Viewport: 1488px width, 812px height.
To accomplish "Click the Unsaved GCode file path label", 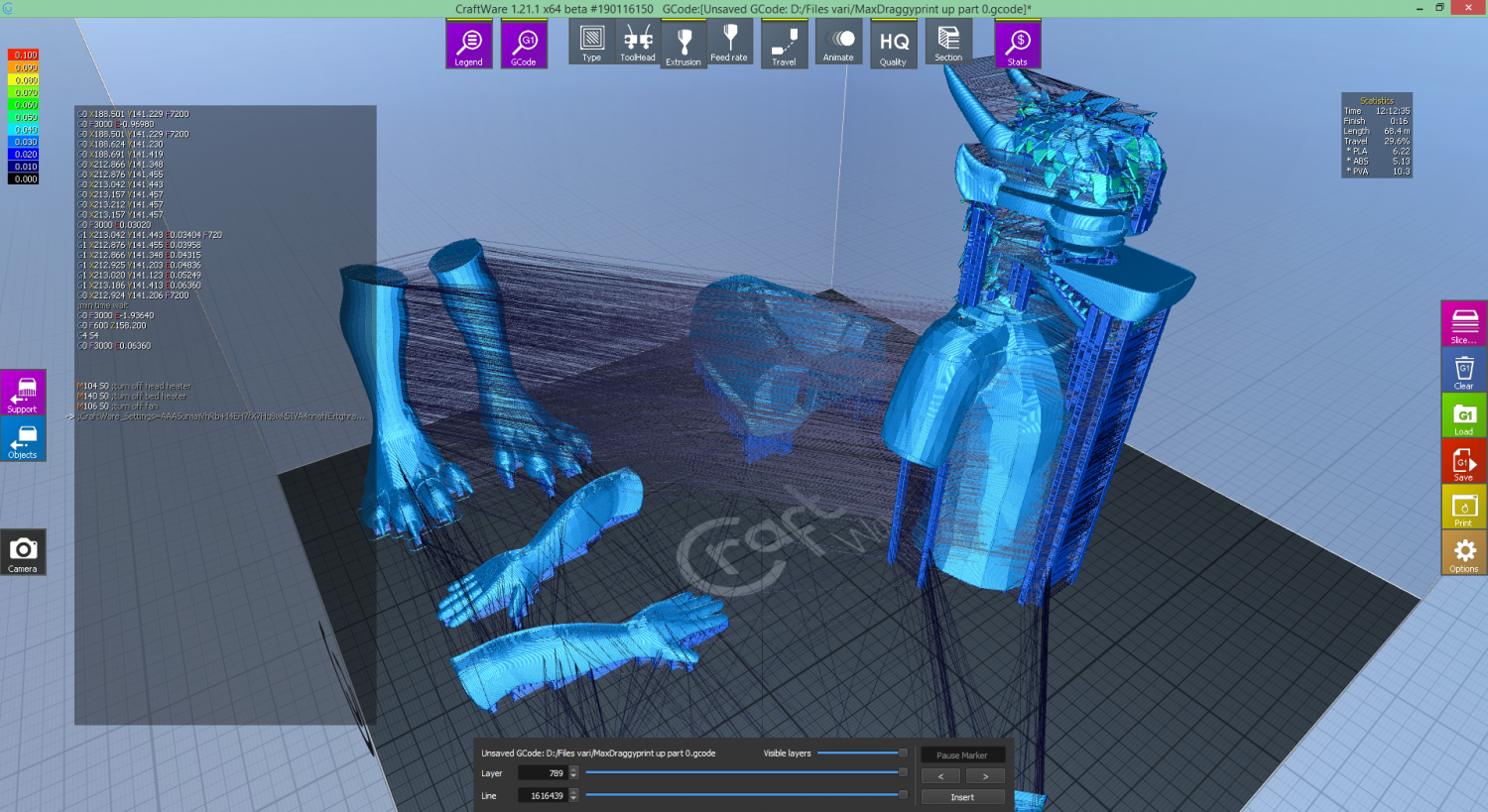I will (x=598, y=754).
